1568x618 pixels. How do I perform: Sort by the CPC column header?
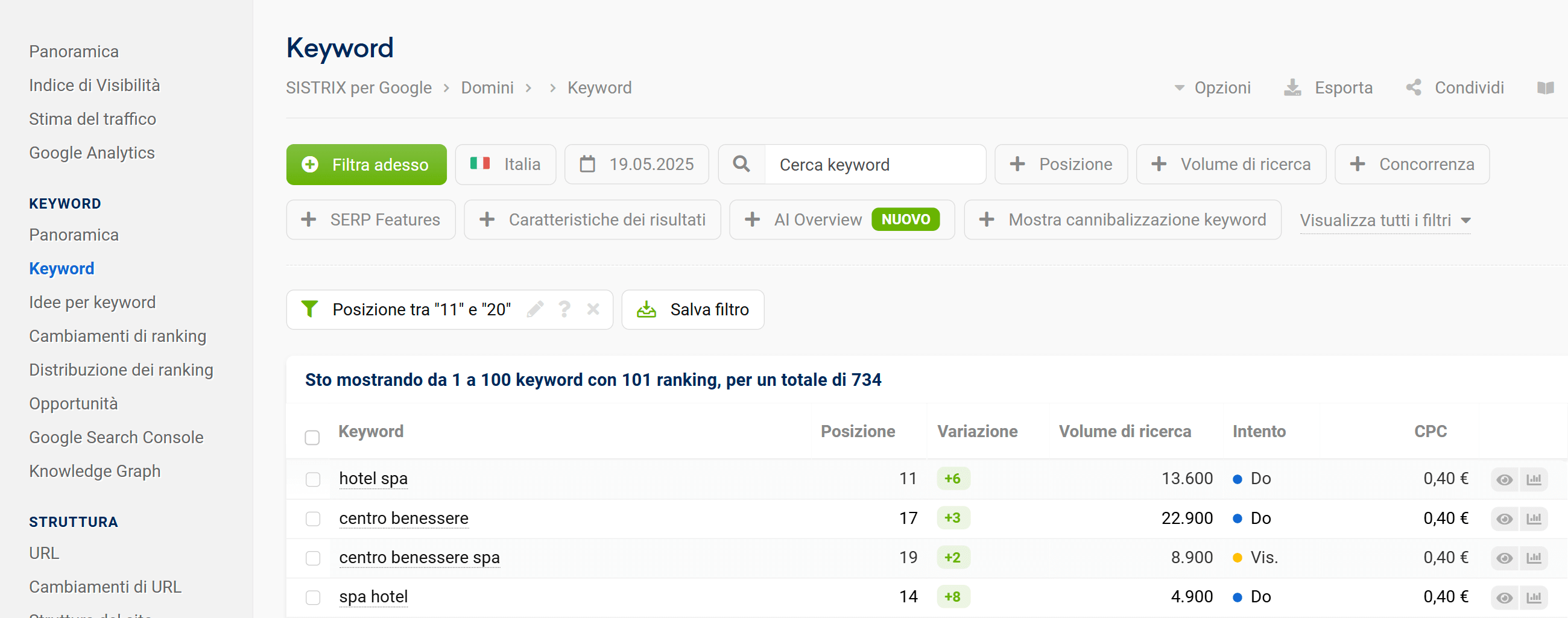coord(1430,431)
